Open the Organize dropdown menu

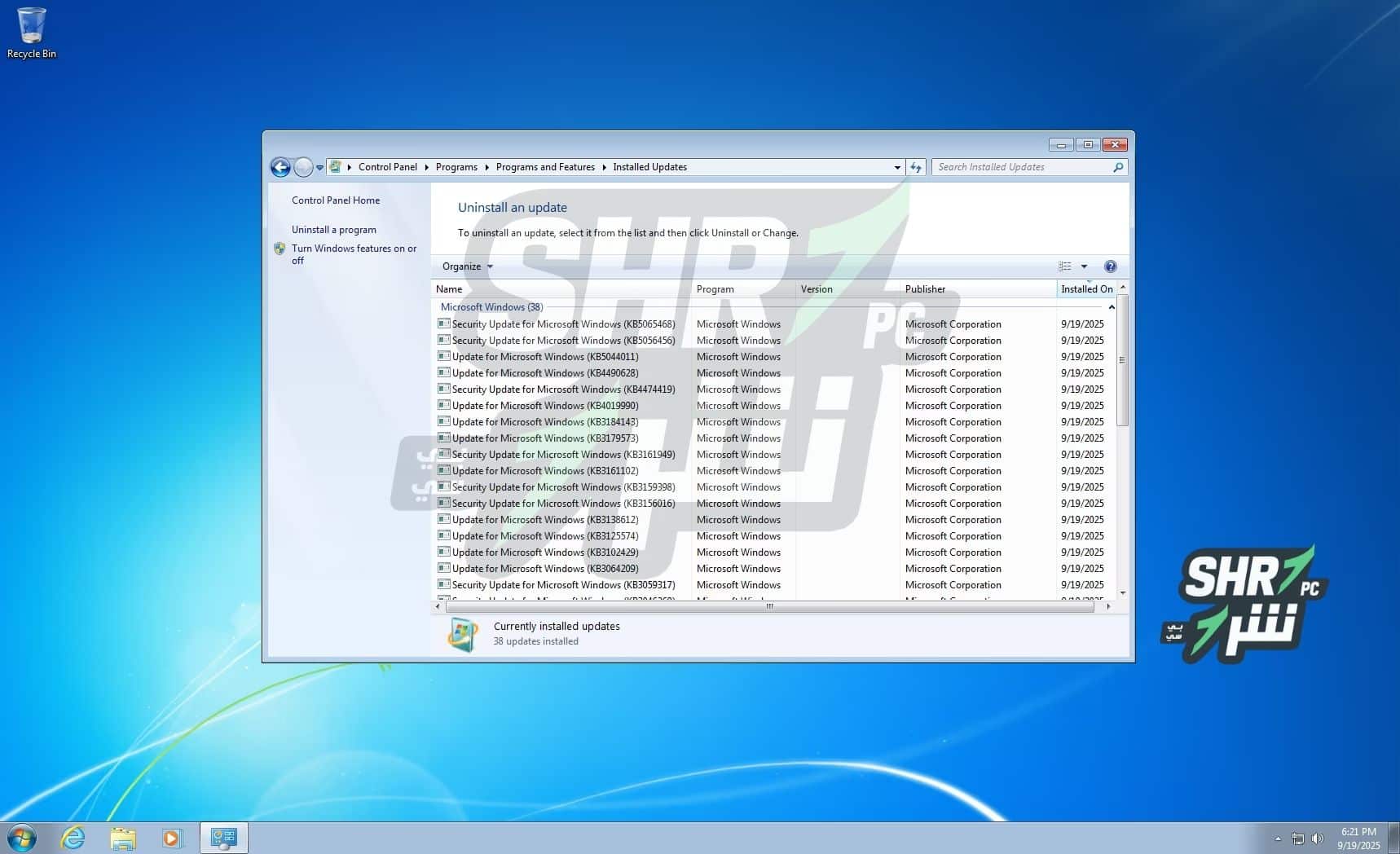point(467,266)
